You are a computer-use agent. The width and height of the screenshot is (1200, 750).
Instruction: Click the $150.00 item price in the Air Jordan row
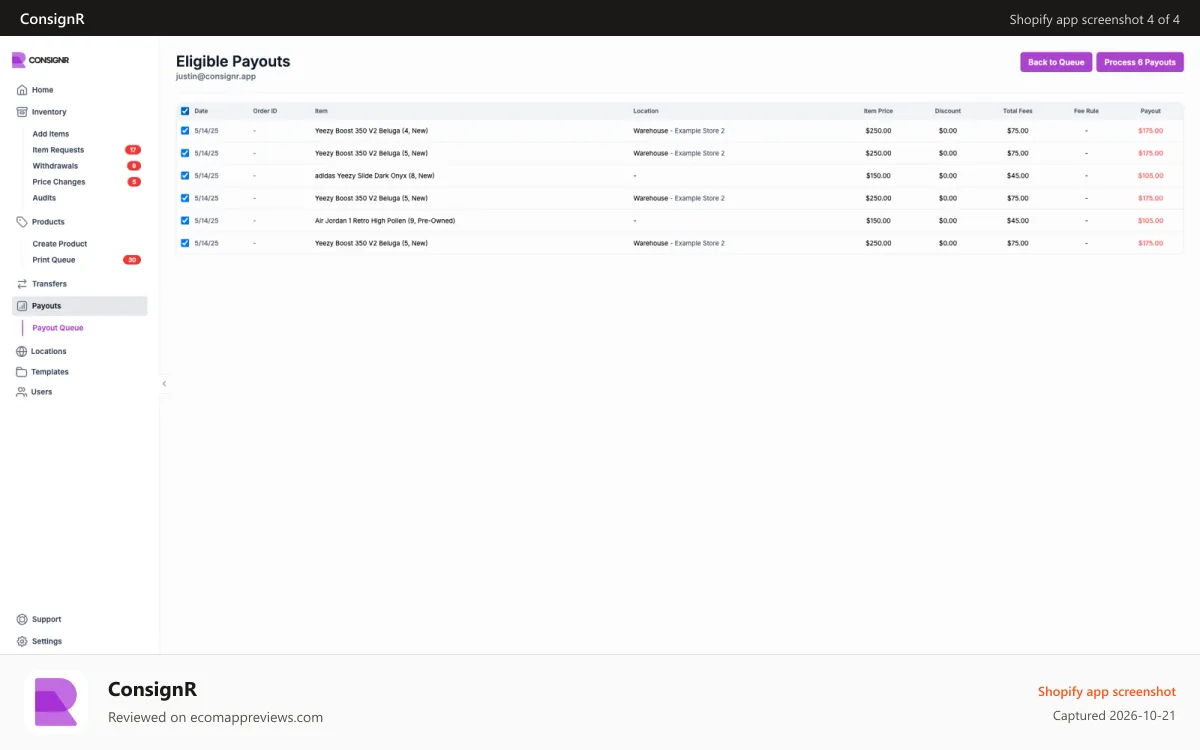878,220
